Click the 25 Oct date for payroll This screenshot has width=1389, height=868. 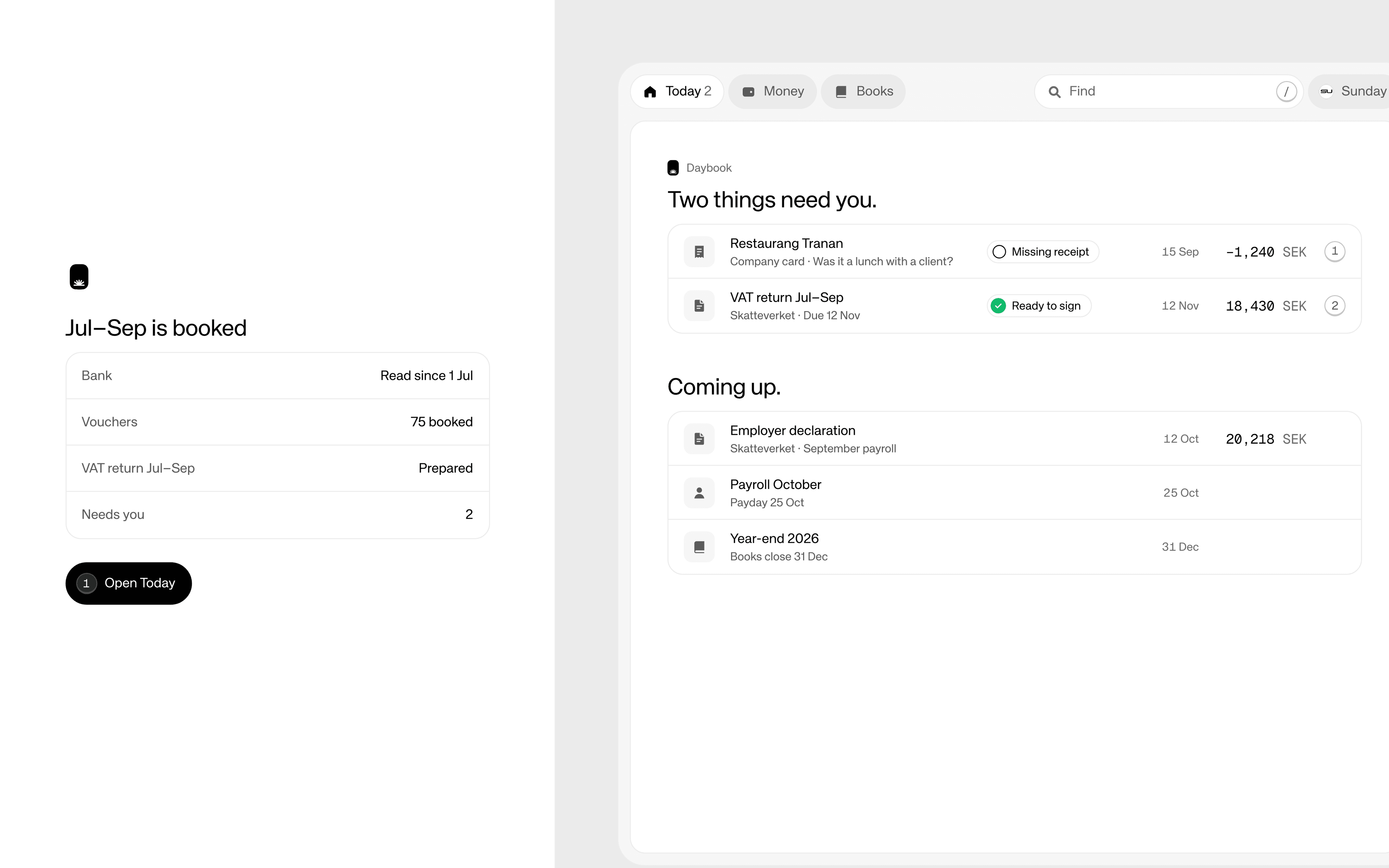point(1181,493)
